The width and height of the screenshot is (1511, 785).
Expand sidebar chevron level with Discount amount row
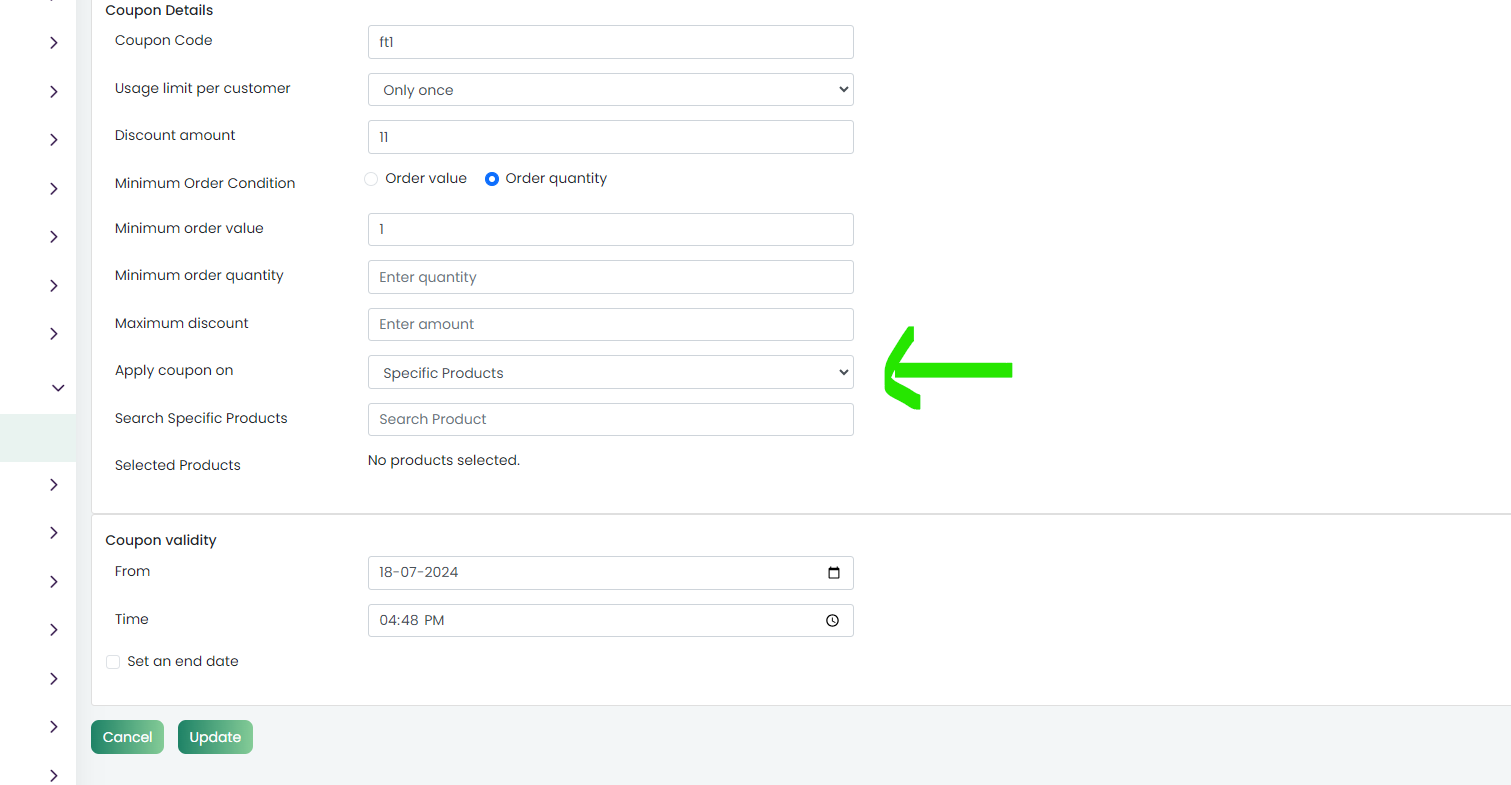(54, 140)
